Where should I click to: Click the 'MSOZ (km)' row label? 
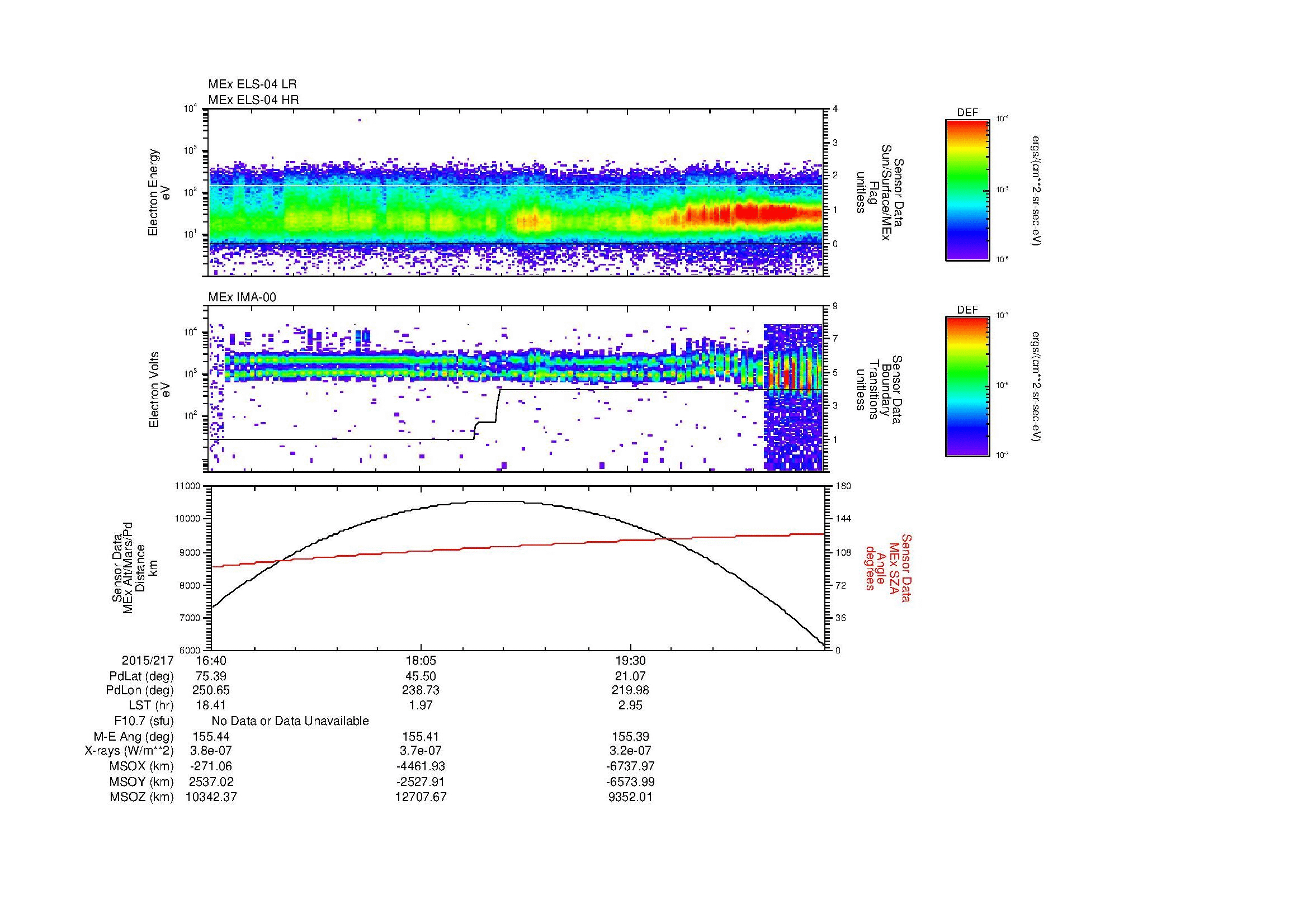(x=143, y=797)
